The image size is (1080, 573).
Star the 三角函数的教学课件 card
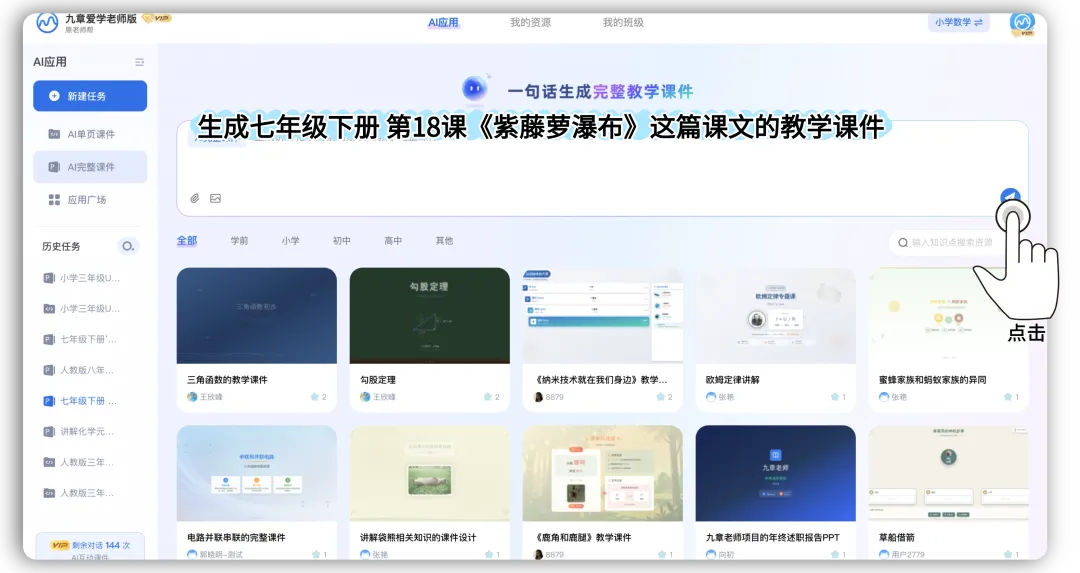pos(315,397)
